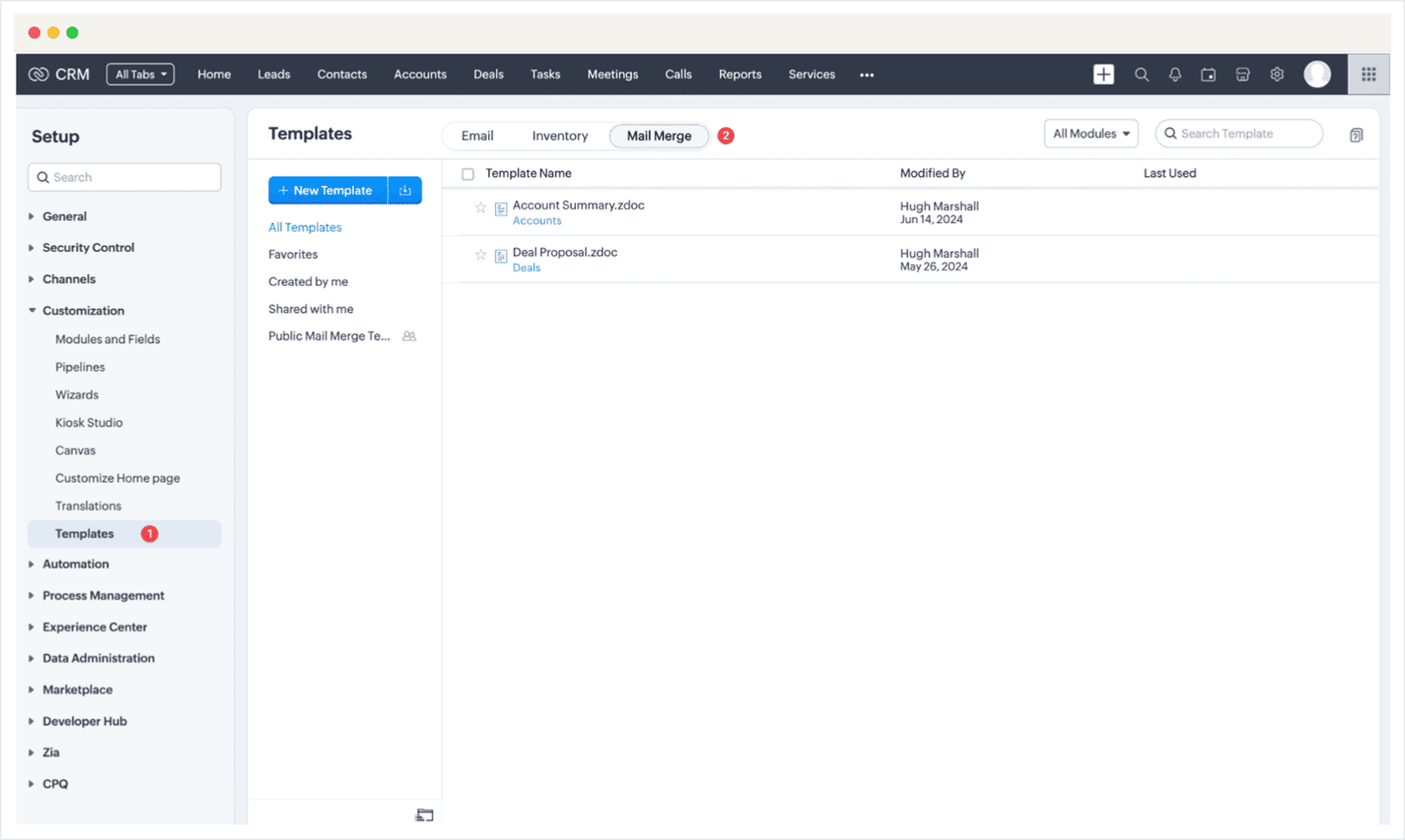
Task: Click the new folder icon at the bottom of the folder list
Action: (424, 815)
